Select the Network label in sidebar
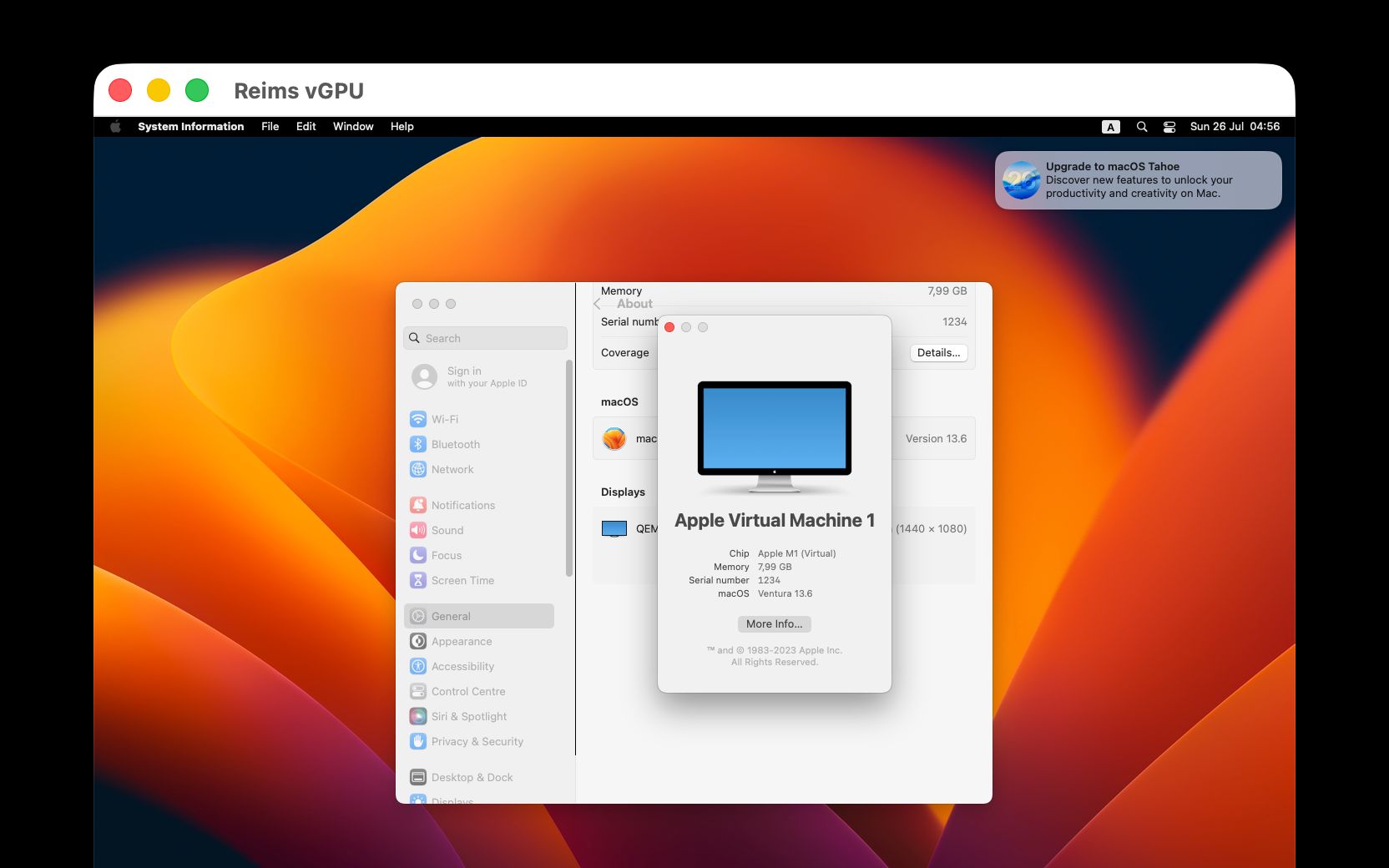 [452, 469]
